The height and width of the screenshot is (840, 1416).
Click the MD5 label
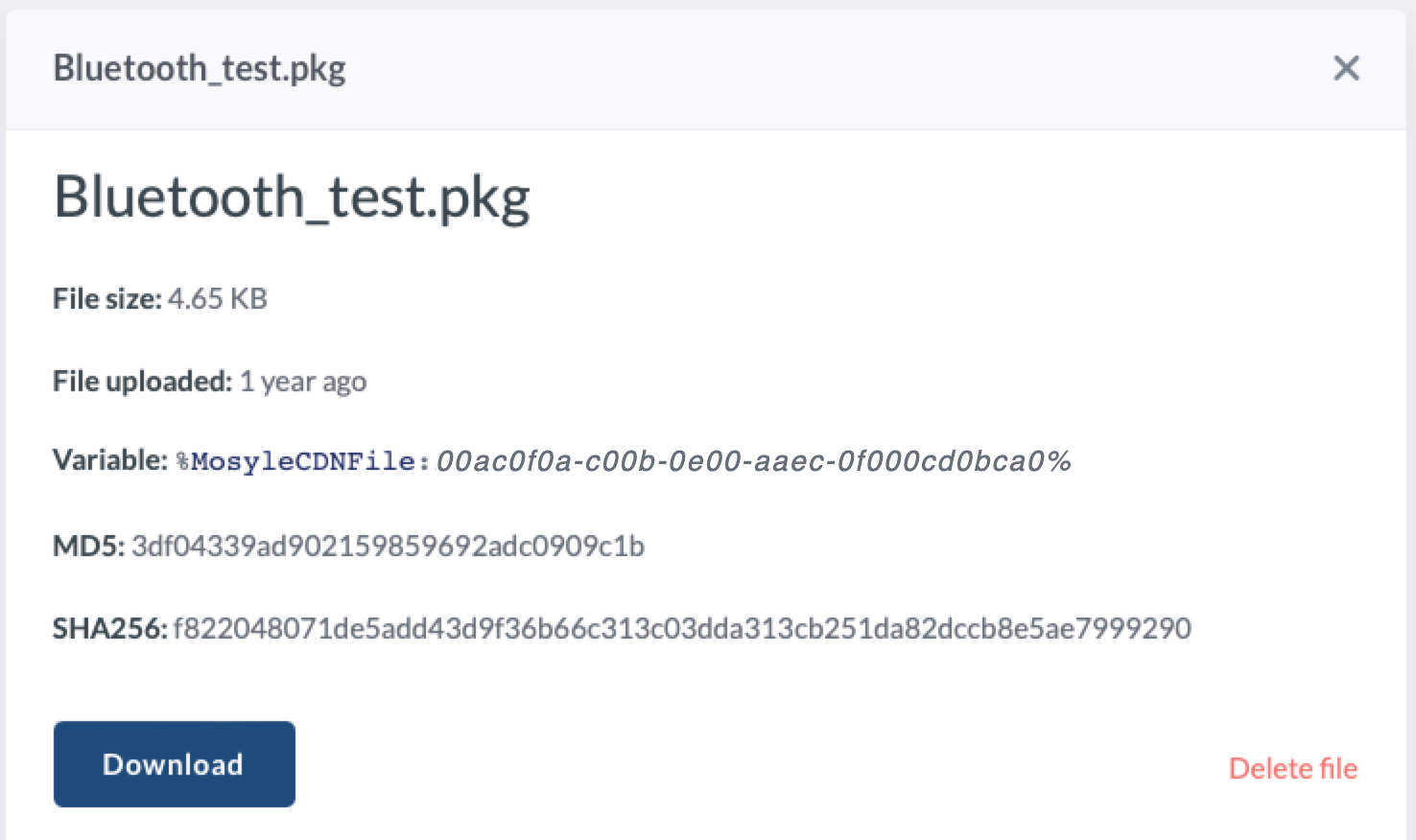click(88, 547)
